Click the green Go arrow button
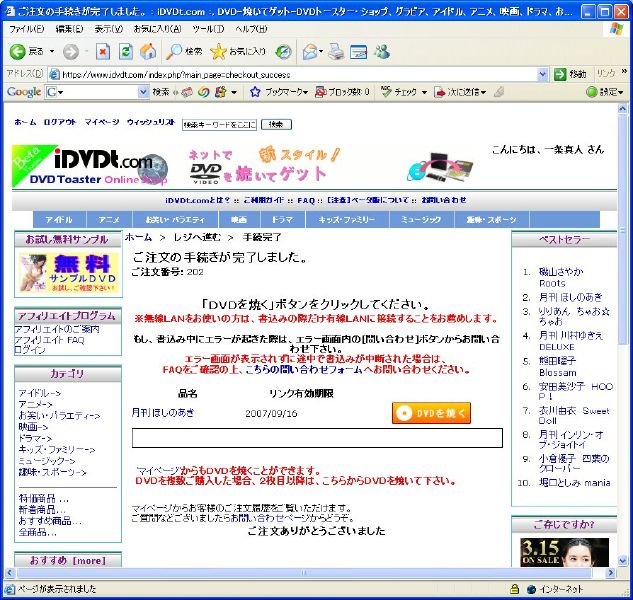Viewport: 633px width, 600px height. click(x=560, y=74)
